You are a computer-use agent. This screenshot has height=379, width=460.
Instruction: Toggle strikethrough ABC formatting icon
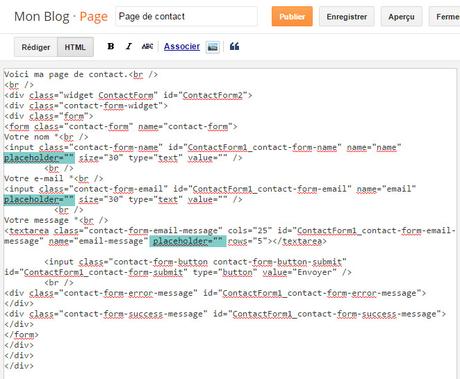pyautogui.click(x=147, y=46)
